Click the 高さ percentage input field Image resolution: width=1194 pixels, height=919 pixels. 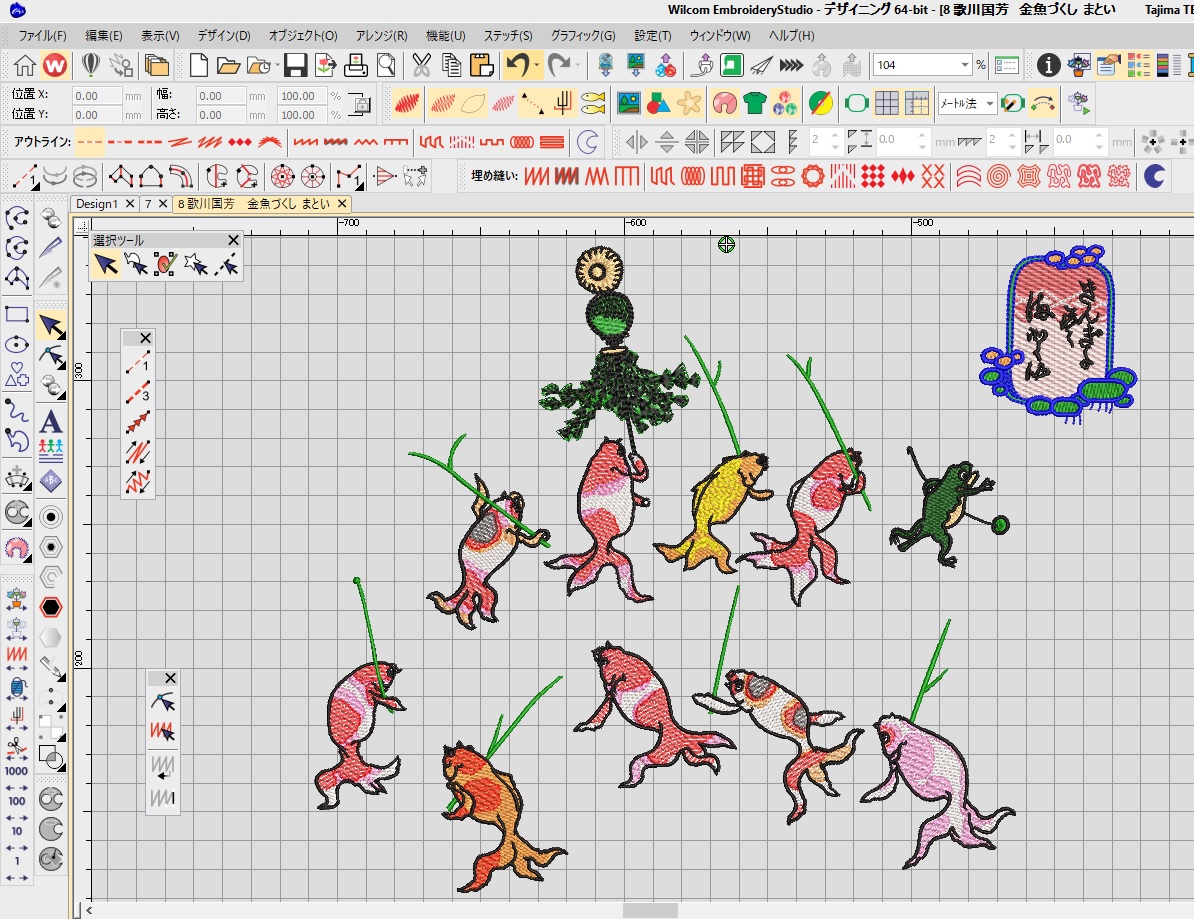pyautogui.click(x=302, y=115)
